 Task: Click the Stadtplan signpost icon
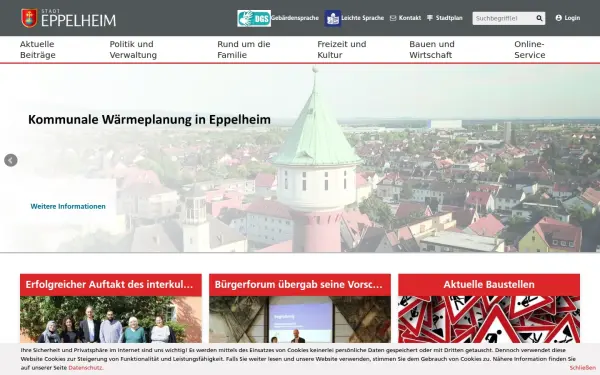[430, 18]
